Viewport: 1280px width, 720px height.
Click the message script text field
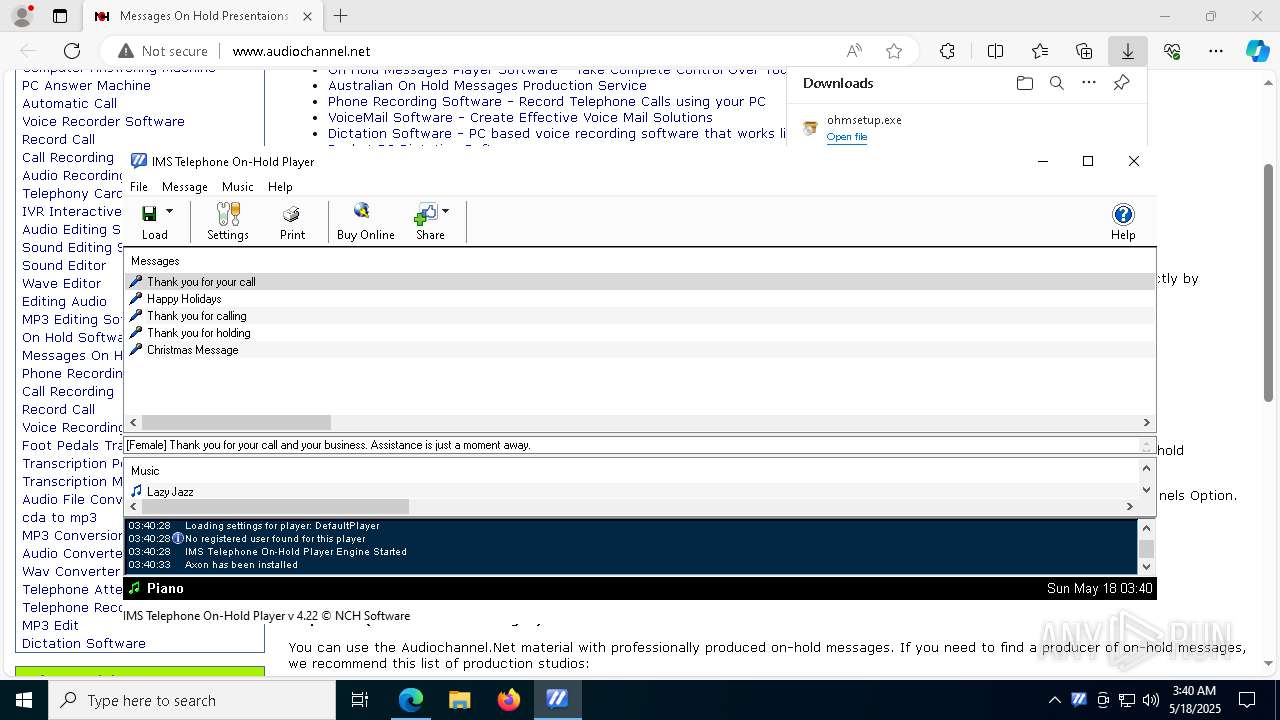point(632,445)
